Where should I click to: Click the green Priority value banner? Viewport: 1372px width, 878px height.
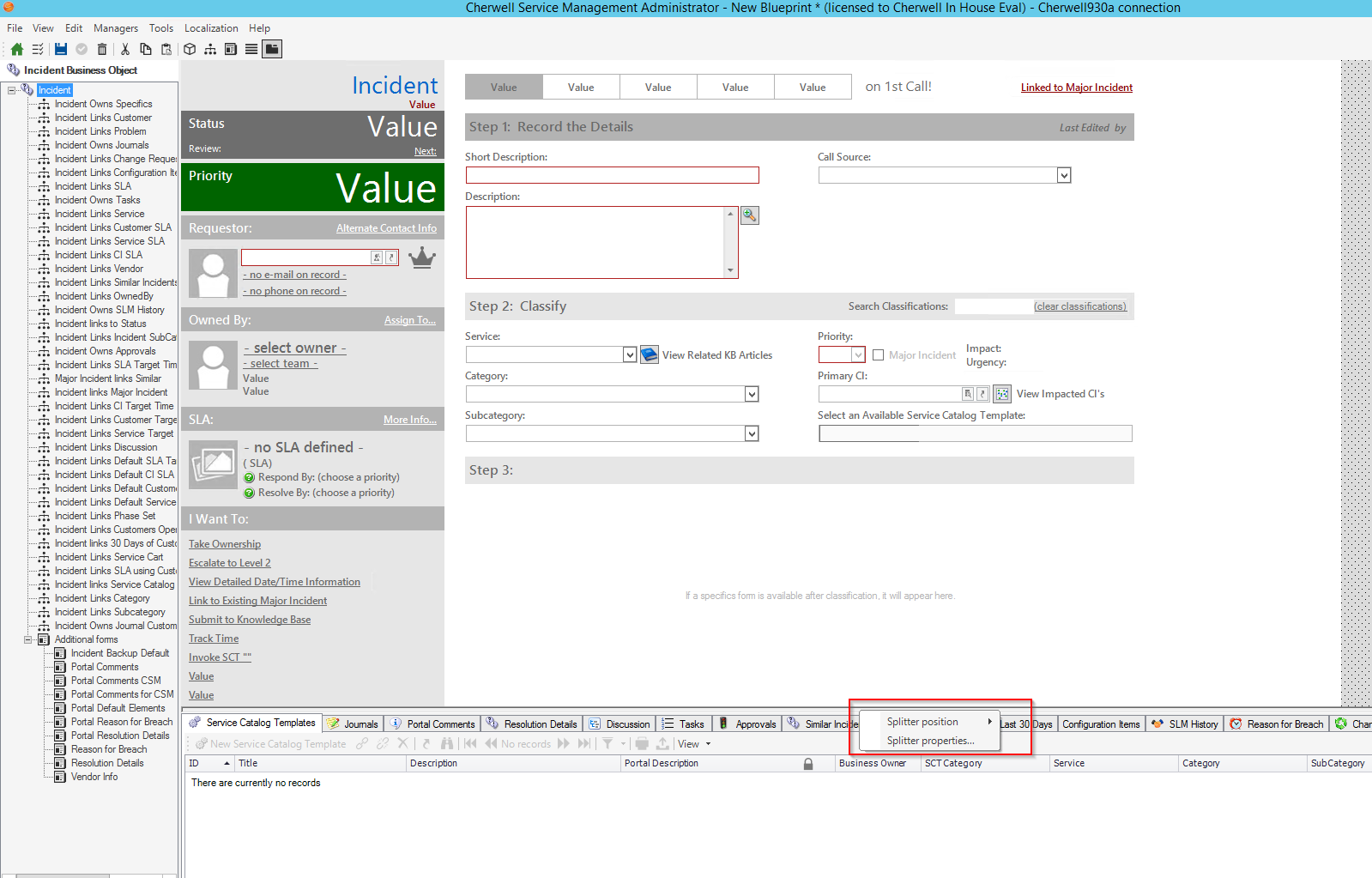click(x=312, y=187)
